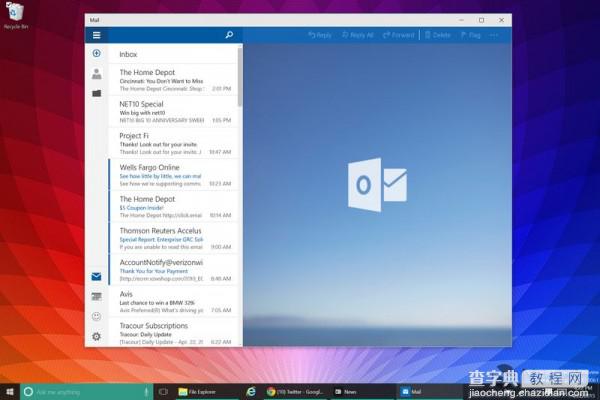Launch Internet Explorer from taskbar
This screenshot has width=600, height=400.
[251, 392]
